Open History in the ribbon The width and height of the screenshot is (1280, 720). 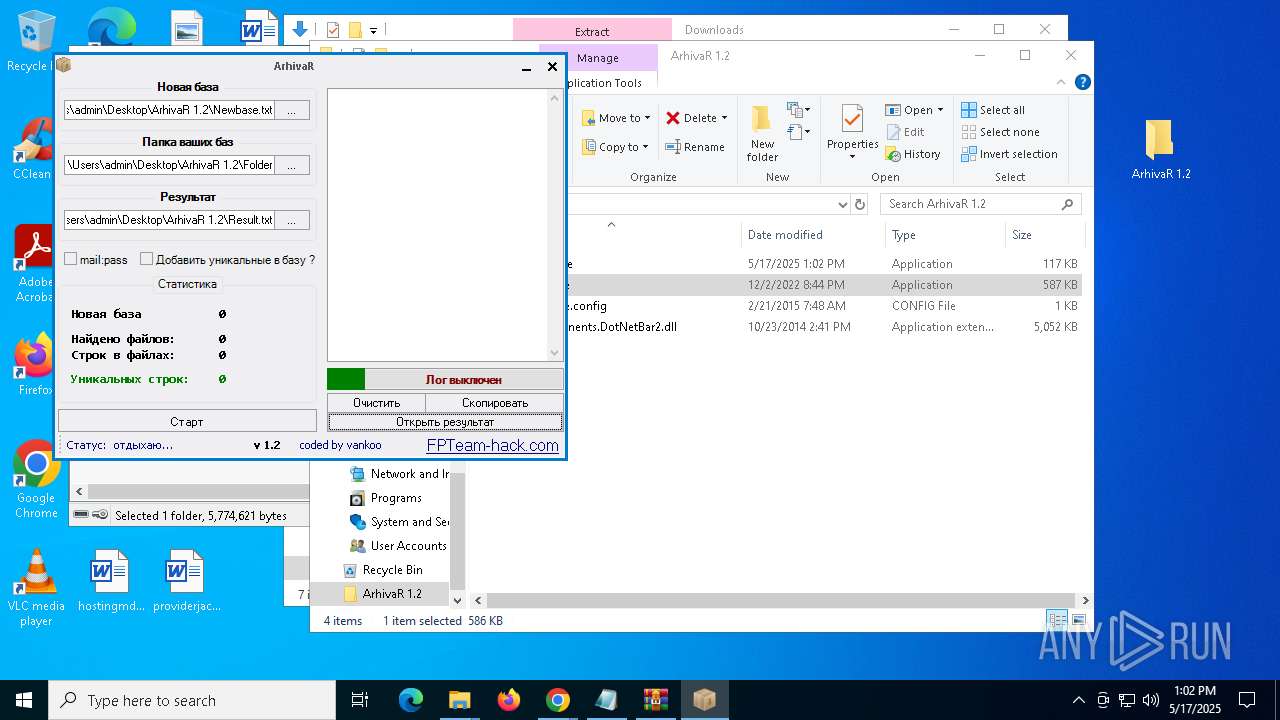913,154
